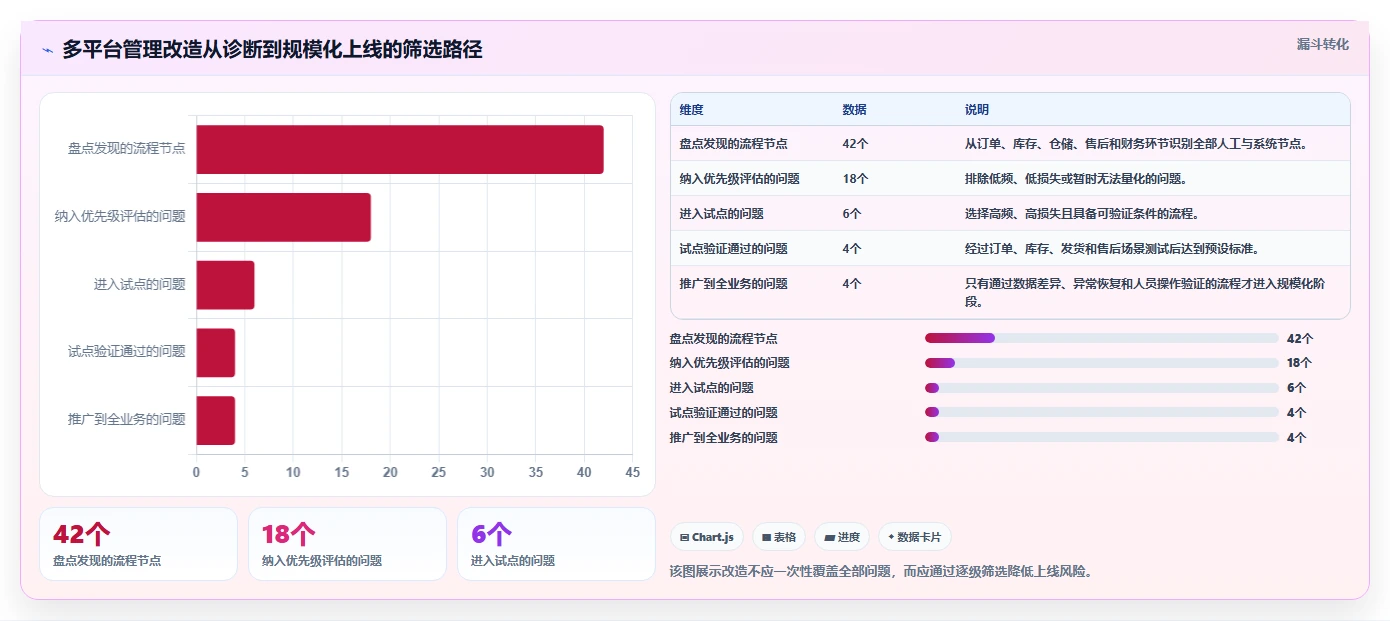Click the 纳入优先级评估的问题 progress bar
The image size is (1390, 621).
[x=1102, y=363]
